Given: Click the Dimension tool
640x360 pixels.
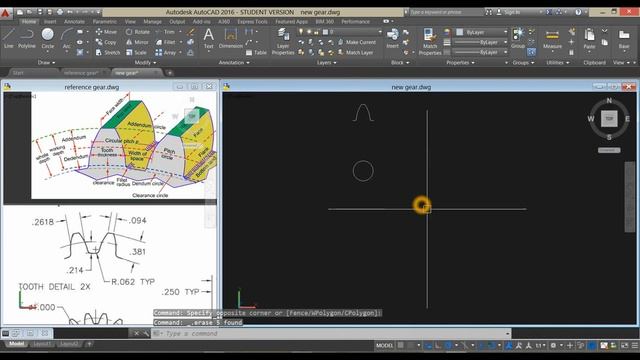Looking at the screenshot, I should point(231,38).
